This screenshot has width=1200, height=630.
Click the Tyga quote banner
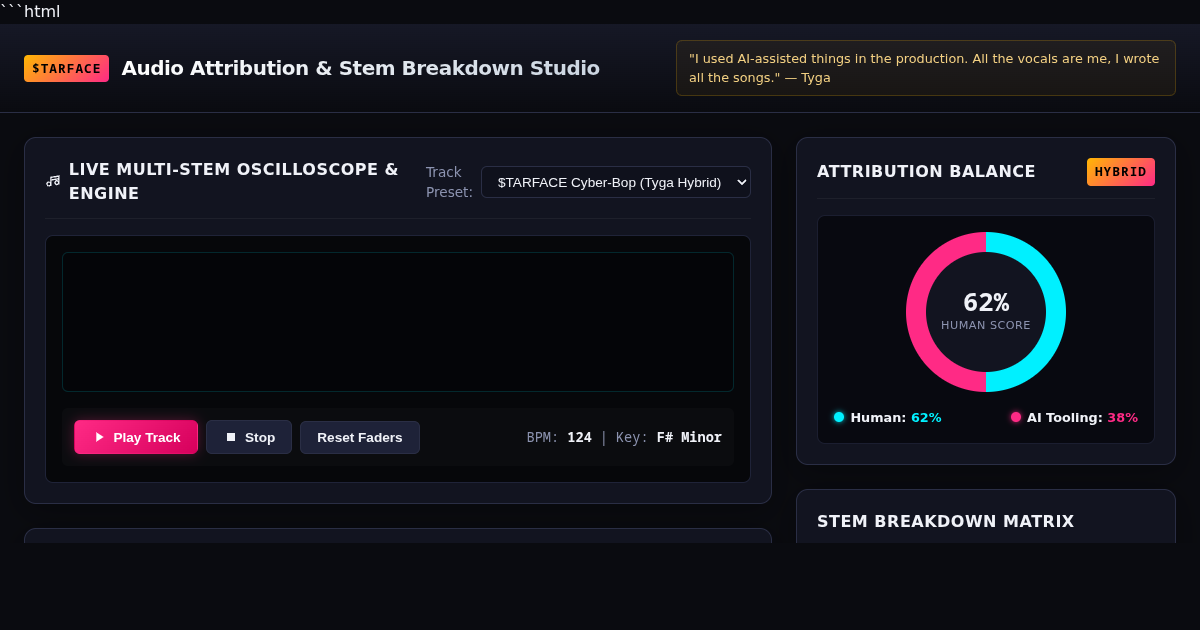[926, 68]
